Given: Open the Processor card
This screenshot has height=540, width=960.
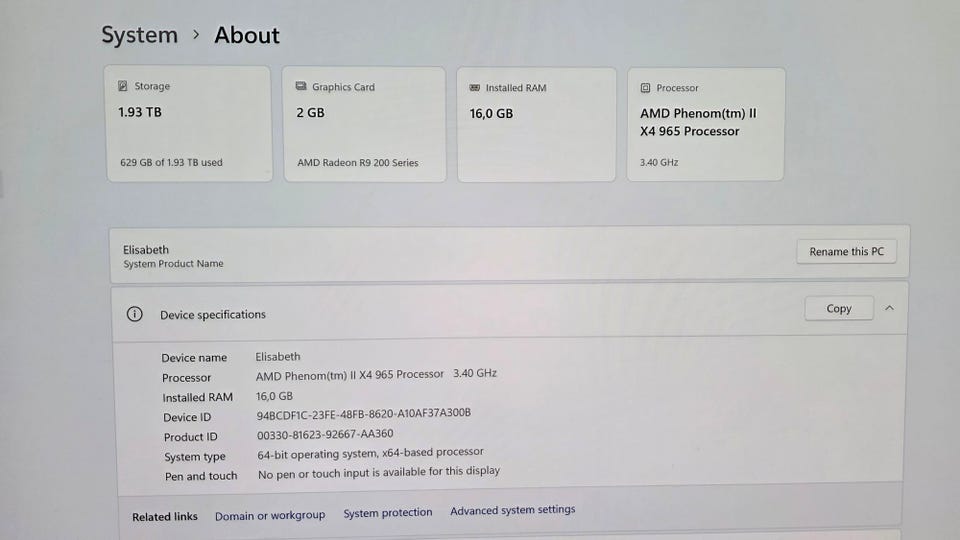Looking at the screenshot, I should click(x=705, y=124).
